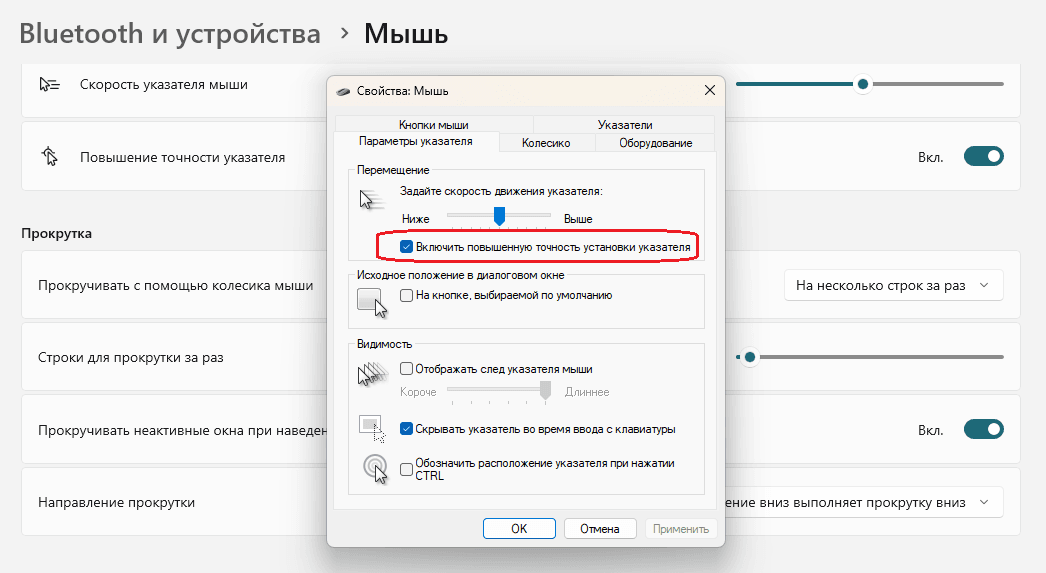Click the Короче trail label
Viewport: 1046px width, 573px height.
418,392
